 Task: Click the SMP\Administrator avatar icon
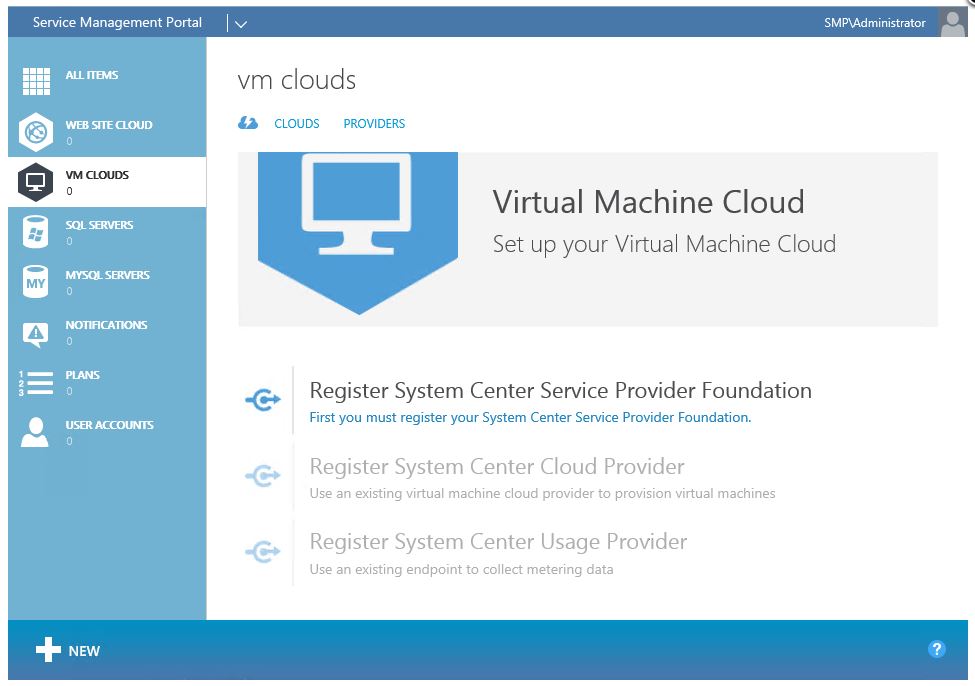953,23
